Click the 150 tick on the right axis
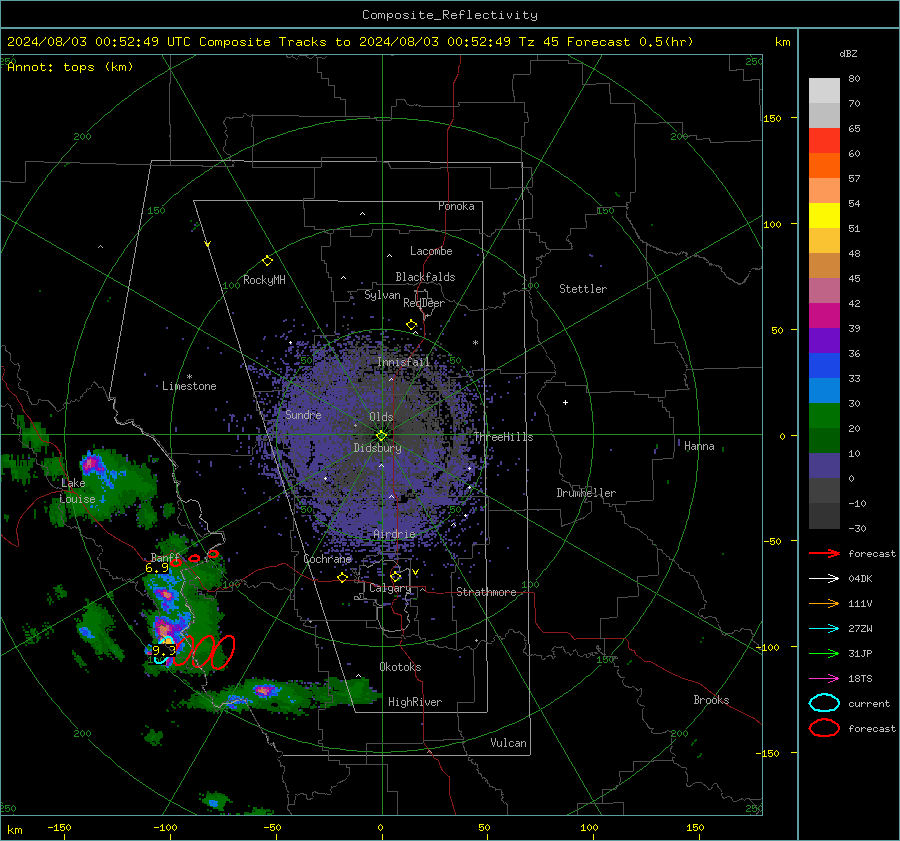 click(x=773, y=118)
